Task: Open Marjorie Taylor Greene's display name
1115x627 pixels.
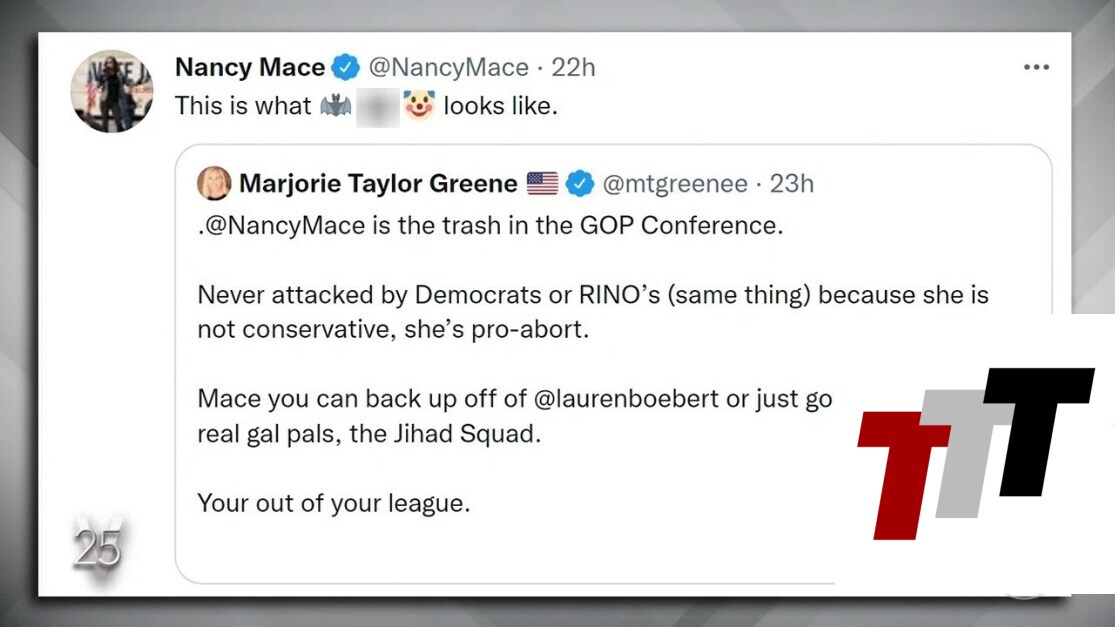Action: [378, 184]
